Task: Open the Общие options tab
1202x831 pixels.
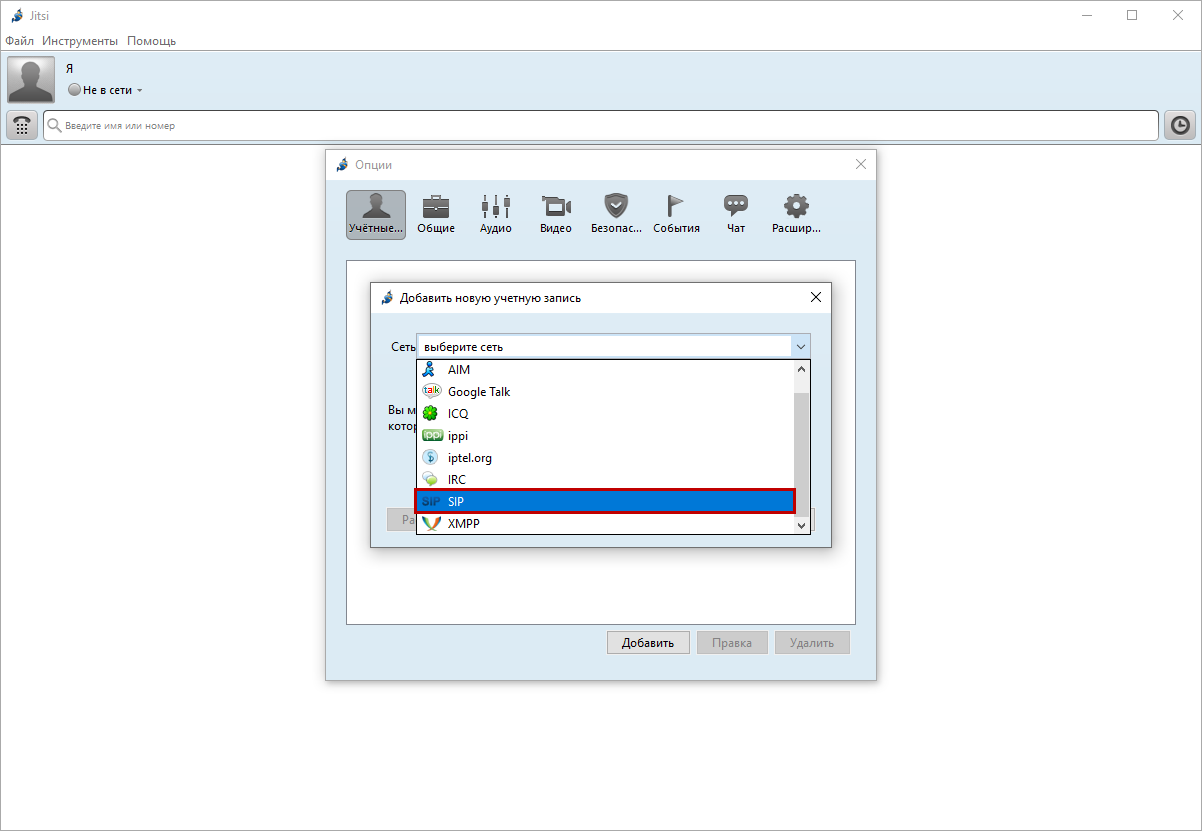Action: [x=436, y=215]
